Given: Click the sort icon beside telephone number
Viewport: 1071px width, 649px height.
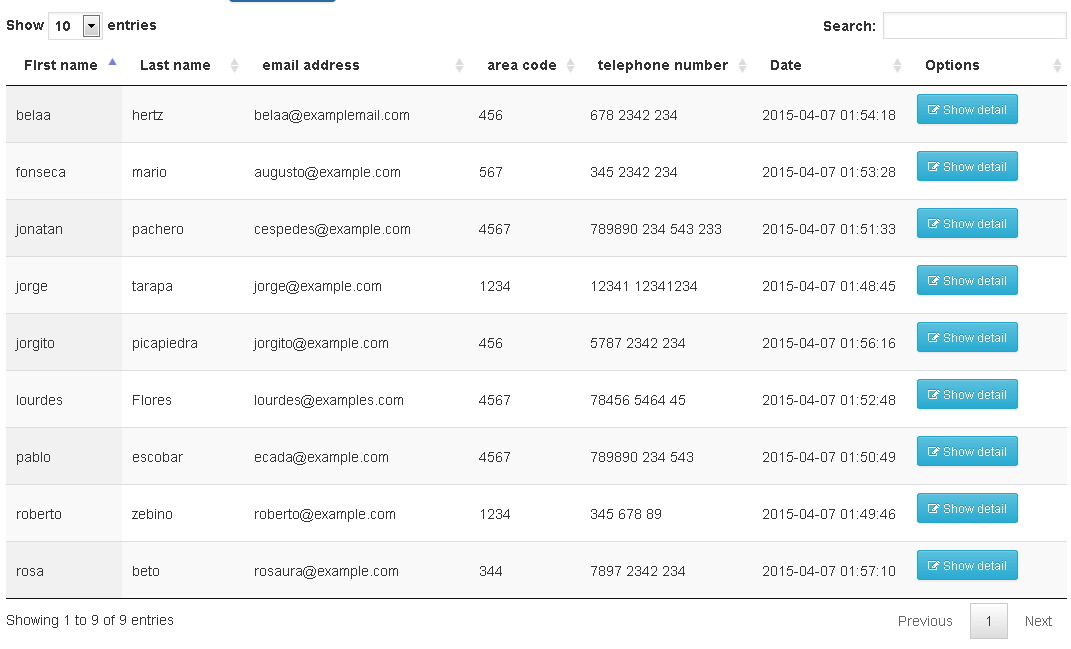Looking at the screenshot, I should (x=742, y=64).
